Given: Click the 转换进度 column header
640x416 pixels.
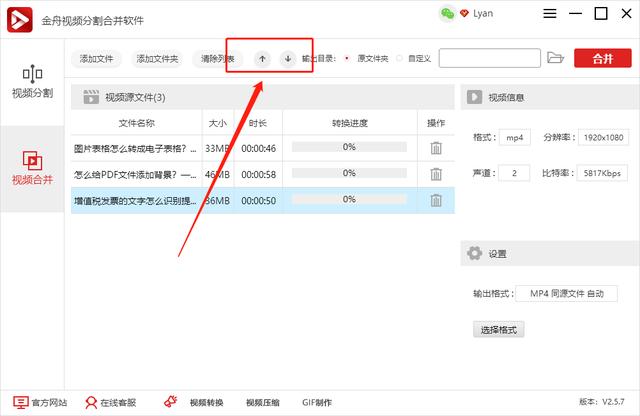Looking at the screenshot, I should click(x=350, y=123).
